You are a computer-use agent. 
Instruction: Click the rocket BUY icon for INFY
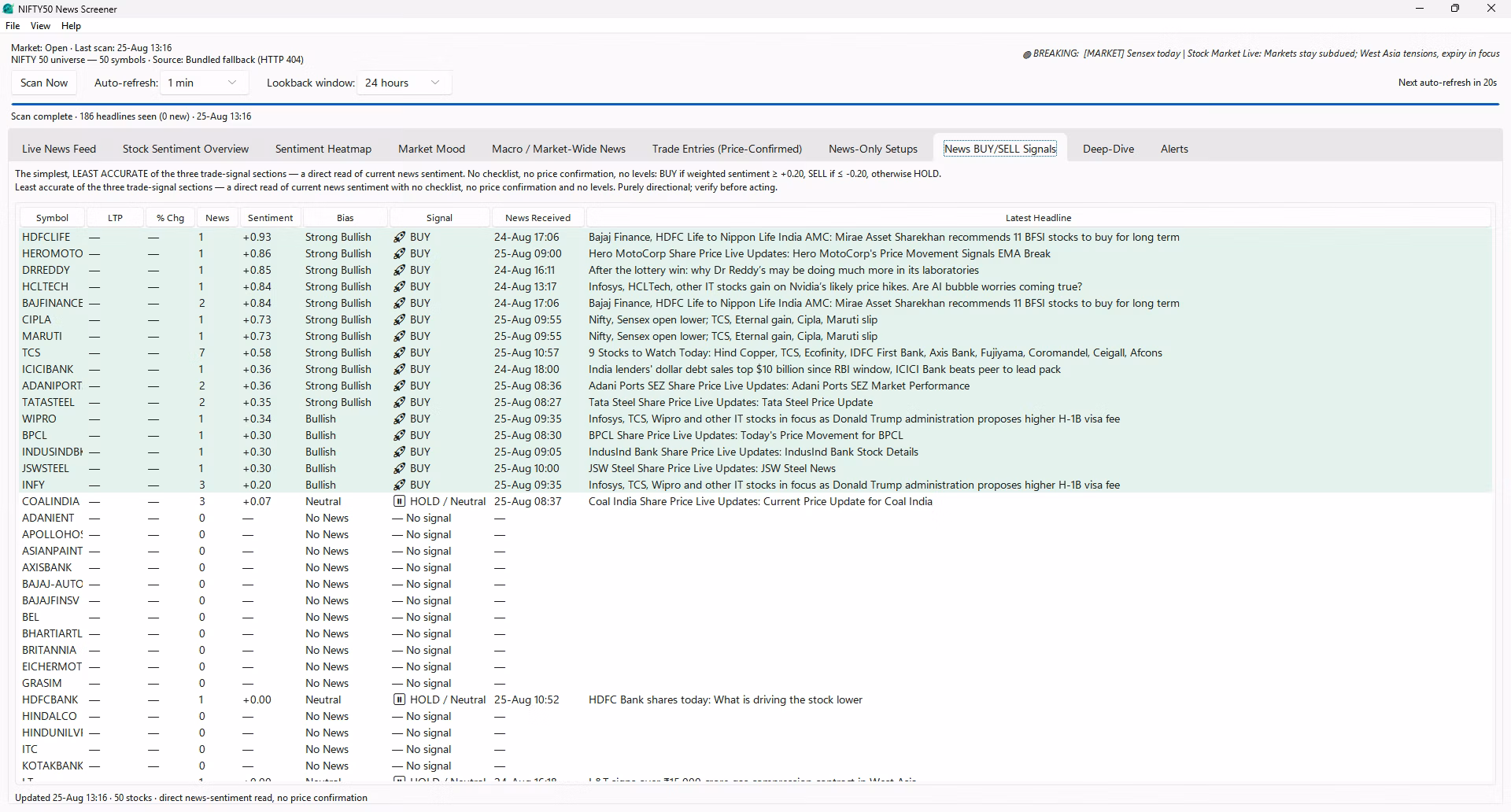click(x=400, y=485)
